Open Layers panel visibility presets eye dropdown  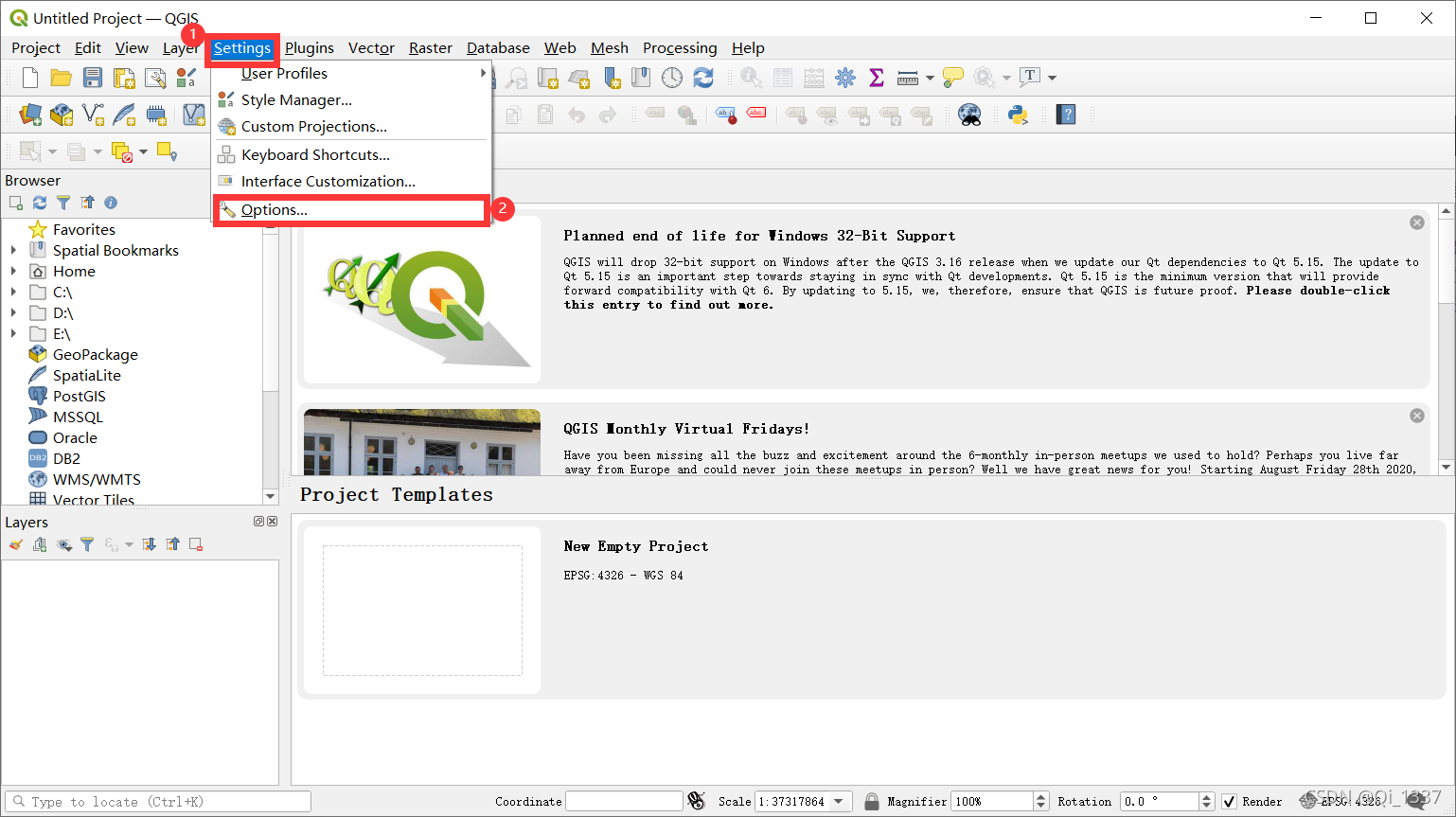click(x=63, y=544)
